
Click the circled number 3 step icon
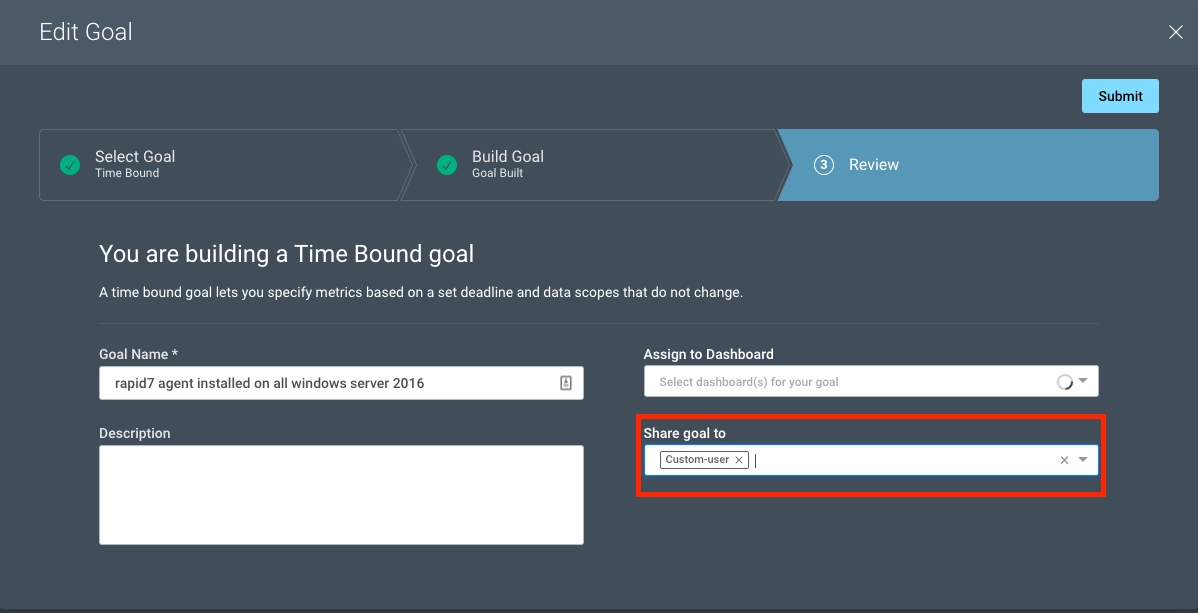[823, 165]
